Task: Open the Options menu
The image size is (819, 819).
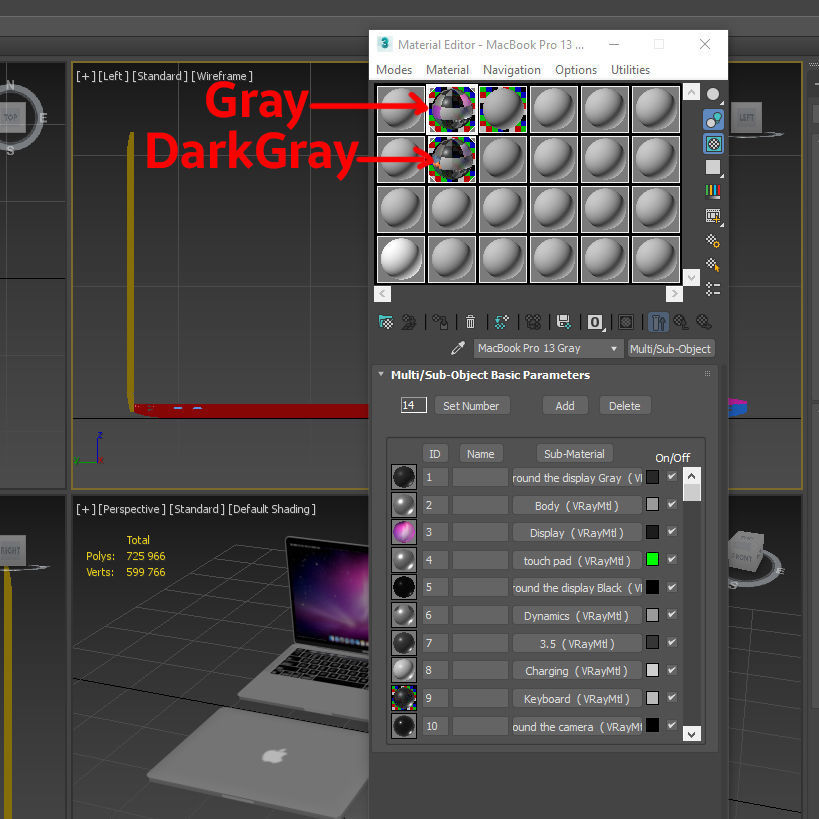Action: click(576, 69)
